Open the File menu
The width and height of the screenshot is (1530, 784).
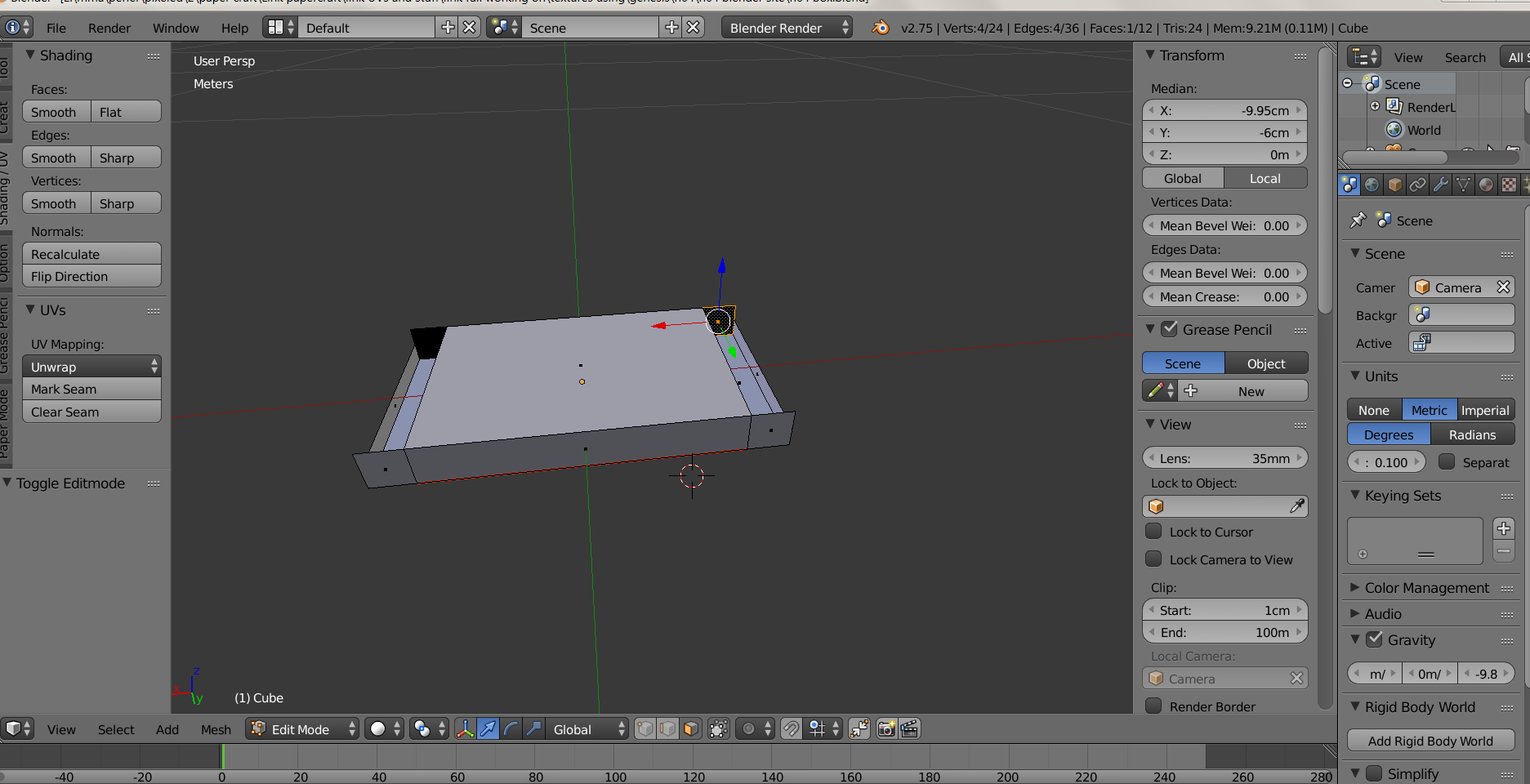point(56,28)
